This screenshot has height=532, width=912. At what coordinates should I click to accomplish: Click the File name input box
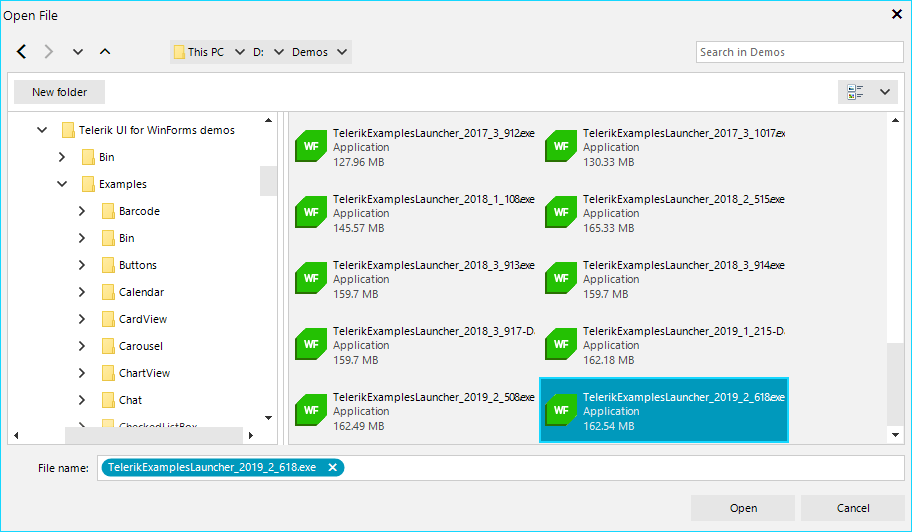click(501, 467)
